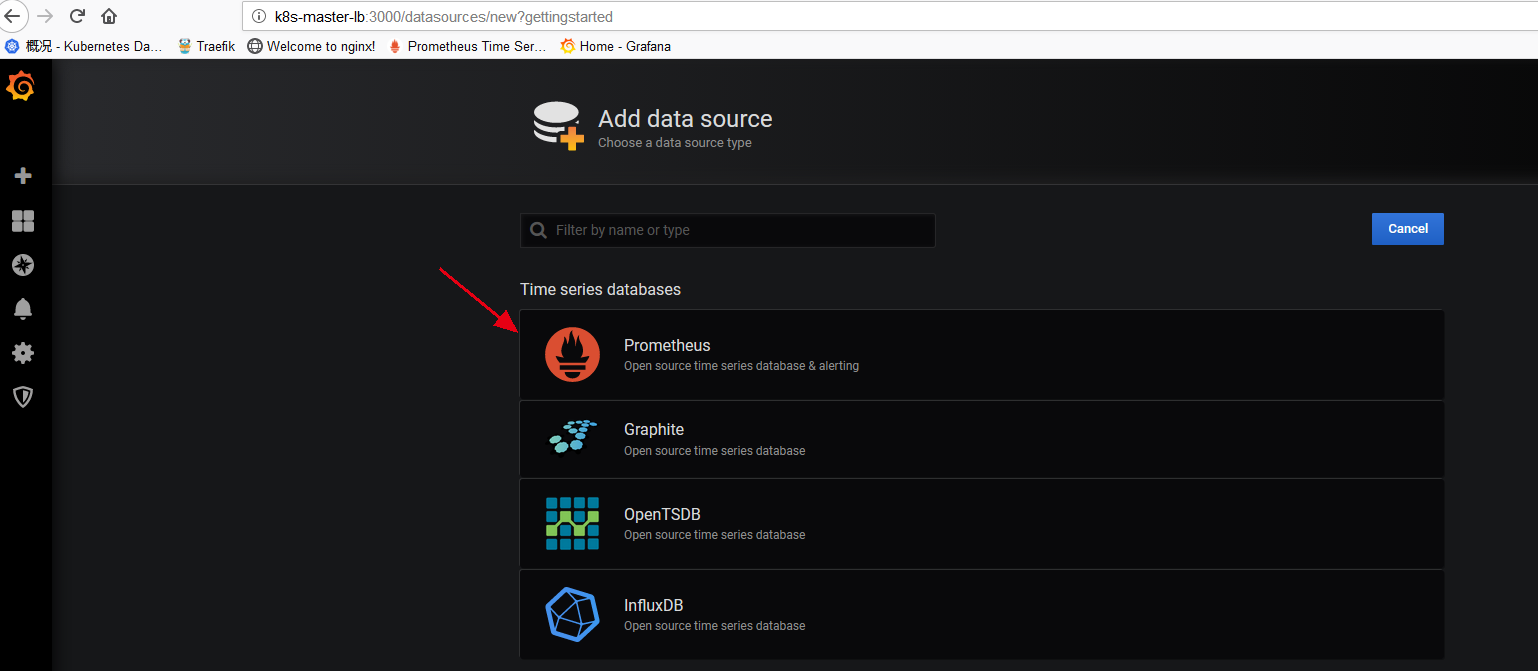This screenshot has width=1538, height=671.
Task: Click the browser forward arrow button
Action: point(44,16)
